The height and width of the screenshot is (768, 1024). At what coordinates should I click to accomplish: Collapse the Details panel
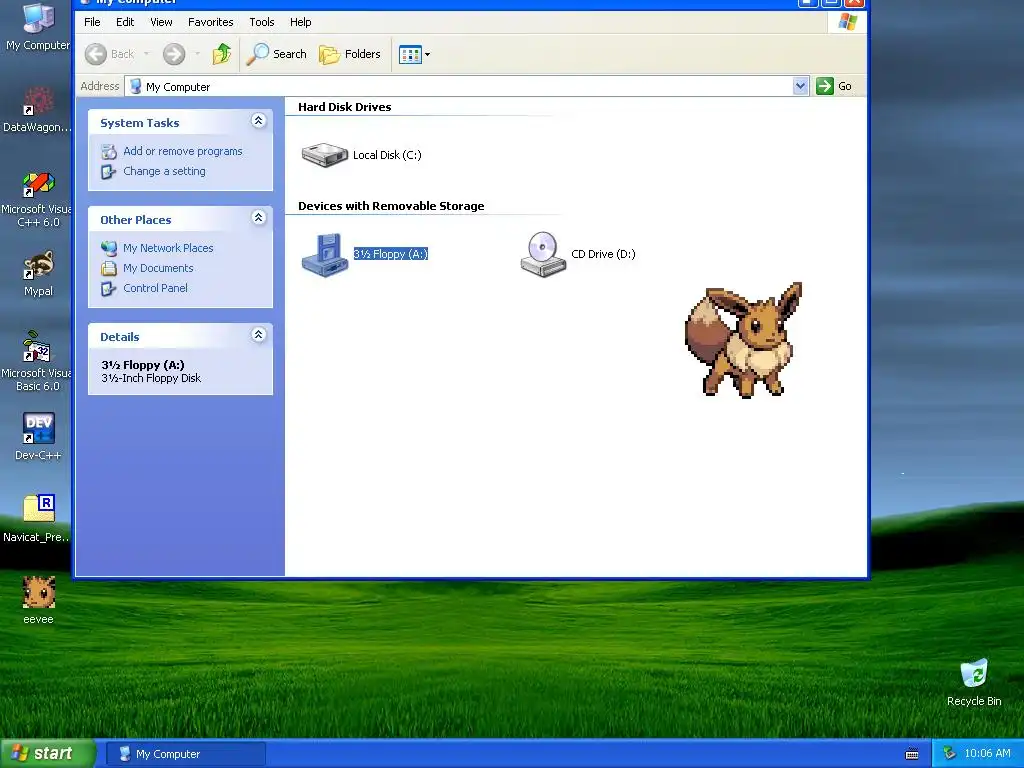coord(259,335)
